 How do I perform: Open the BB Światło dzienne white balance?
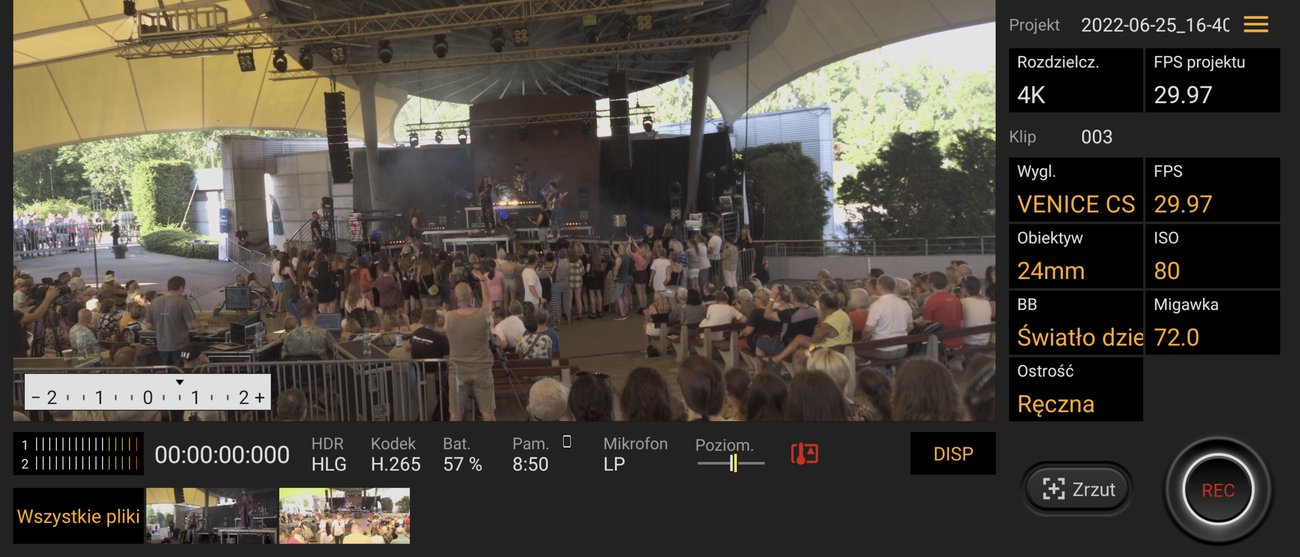tap(1076, 322)
